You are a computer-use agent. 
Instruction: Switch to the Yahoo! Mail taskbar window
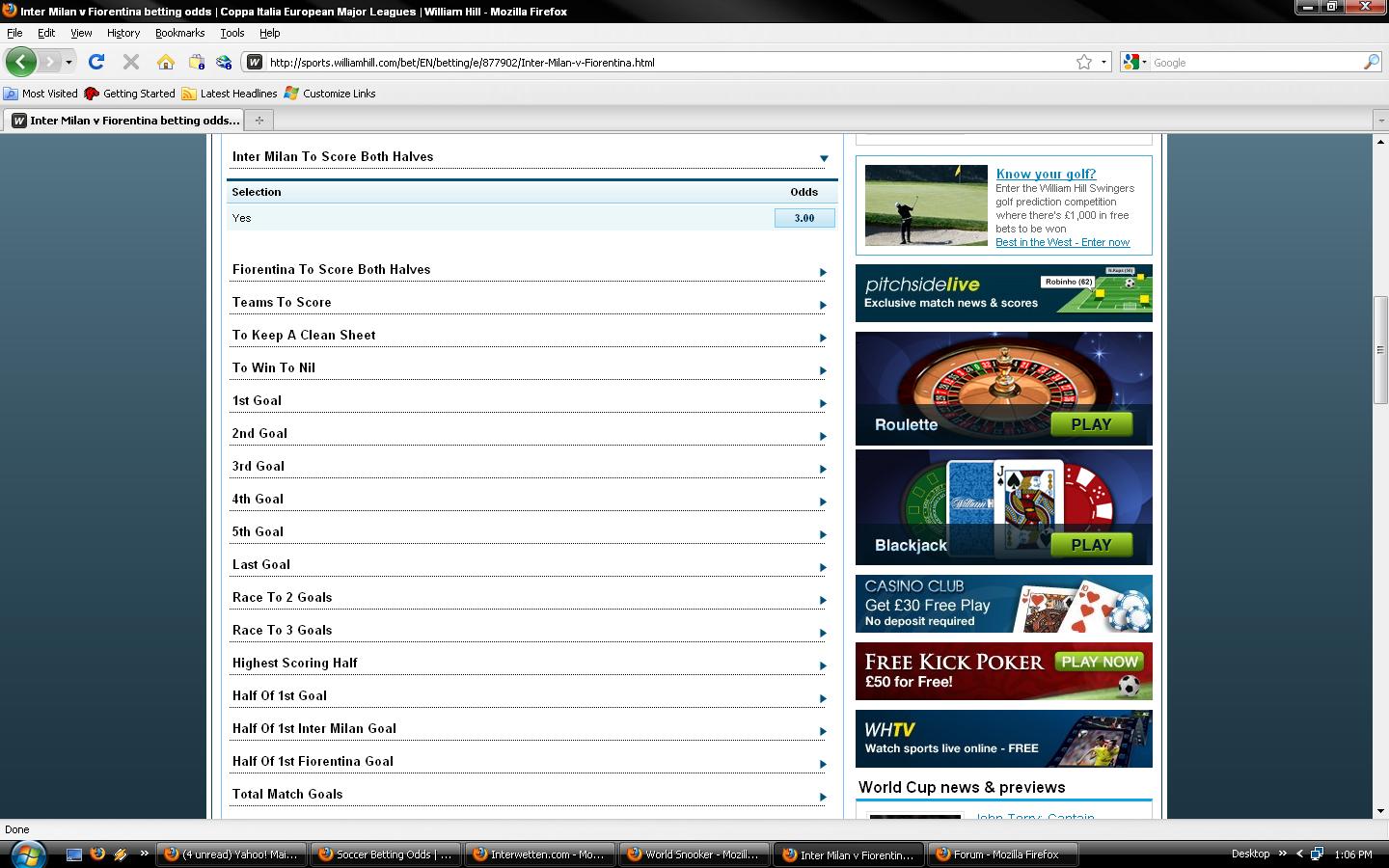coord(231,854)
